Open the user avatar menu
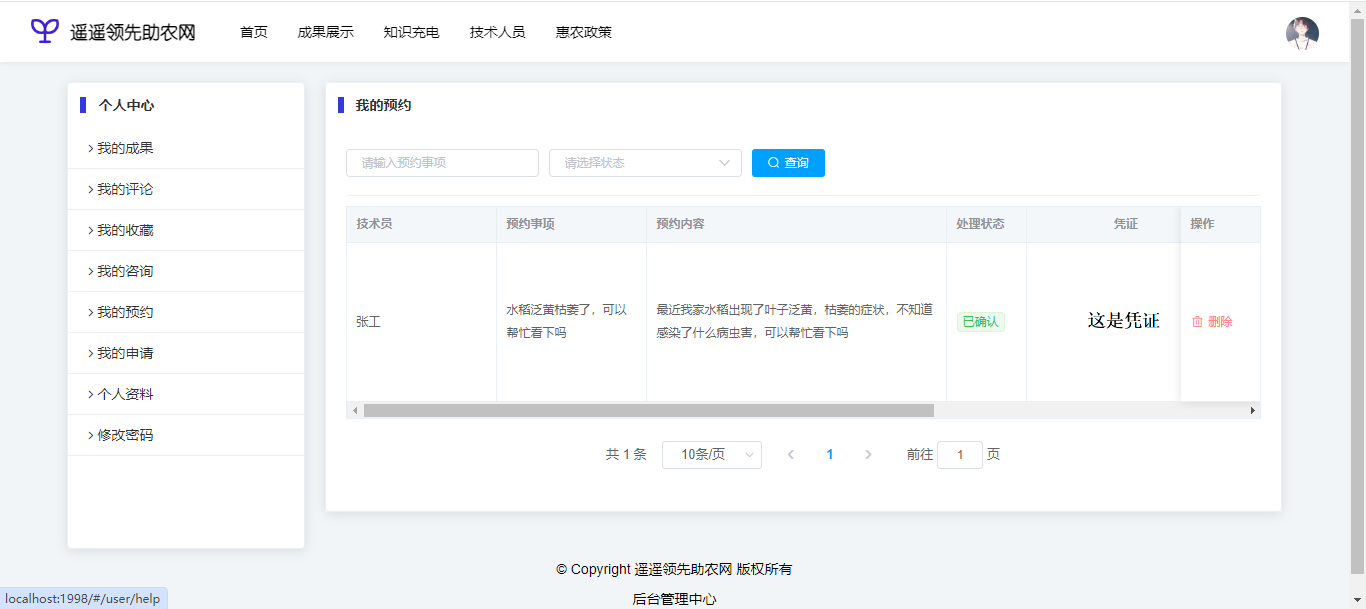Viewport: 1366px width, 609px height. [1302, 33]
